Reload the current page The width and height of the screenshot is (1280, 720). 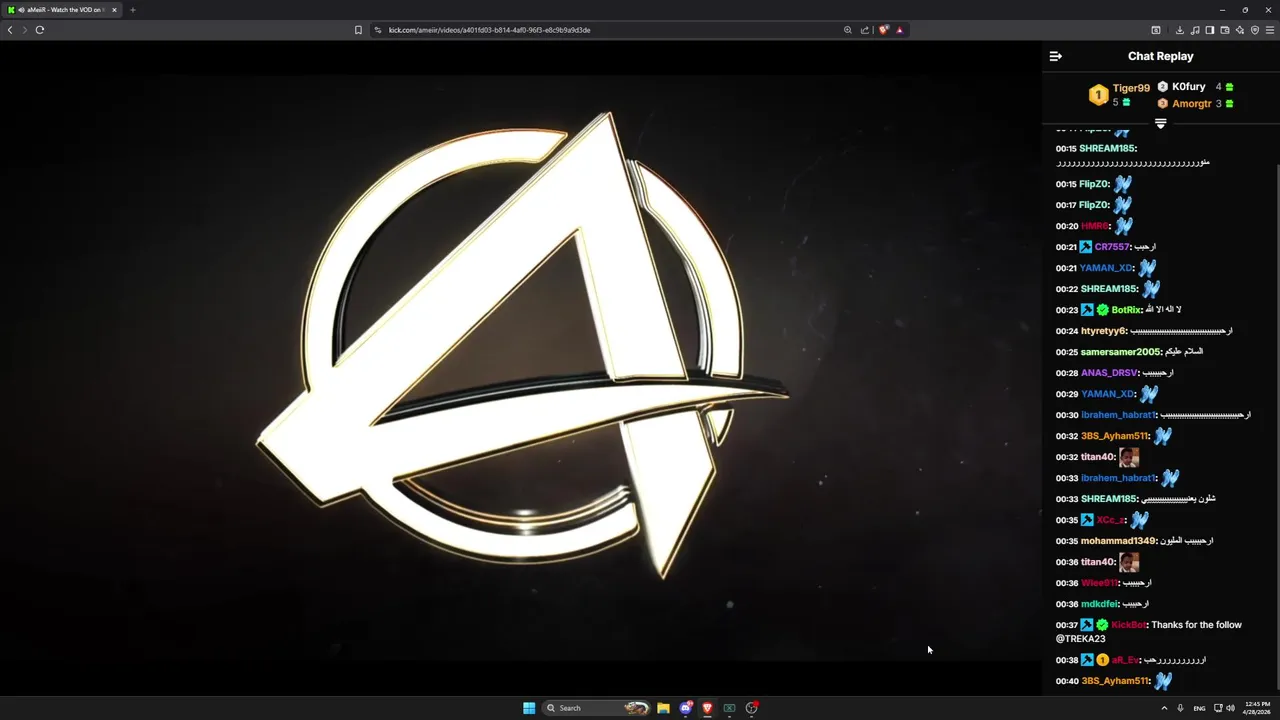[x=40, y=30]
